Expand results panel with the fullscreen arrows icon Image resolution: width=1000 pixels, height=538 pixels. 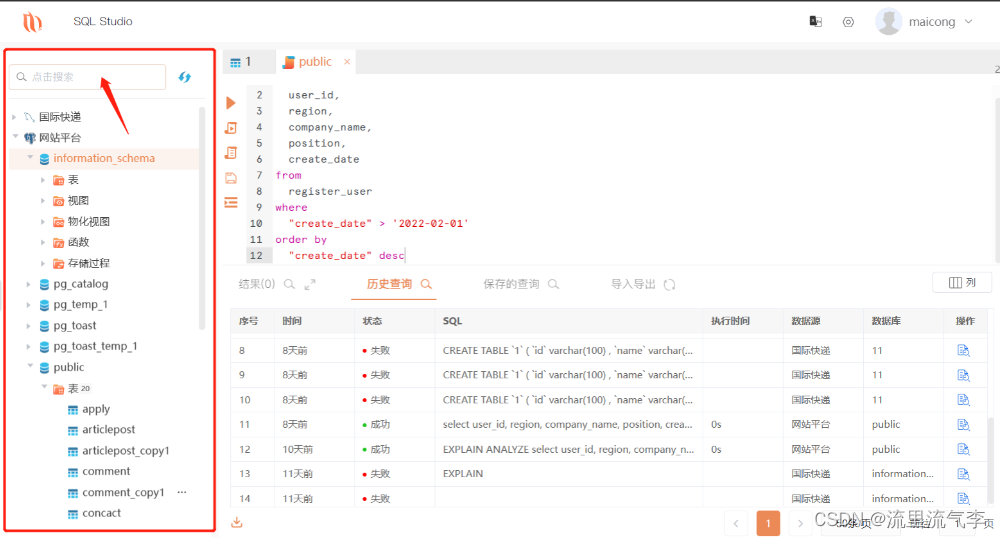310,284
